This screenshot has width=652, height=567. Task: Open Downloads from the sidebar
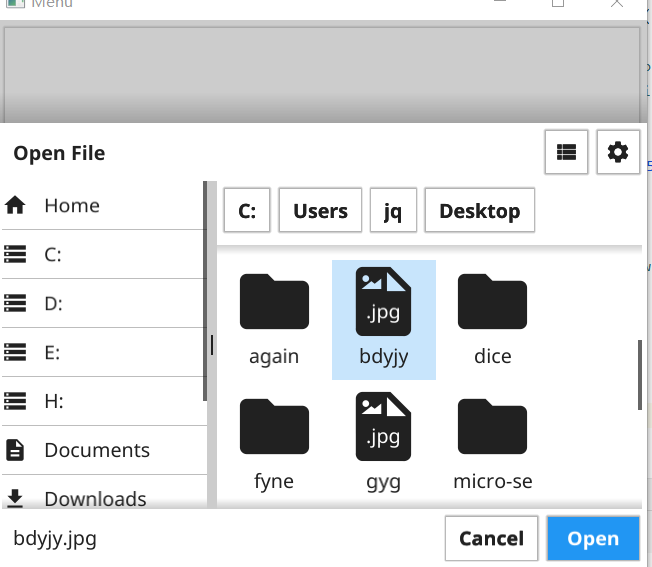pyautogui.click(x=95, y=498)
